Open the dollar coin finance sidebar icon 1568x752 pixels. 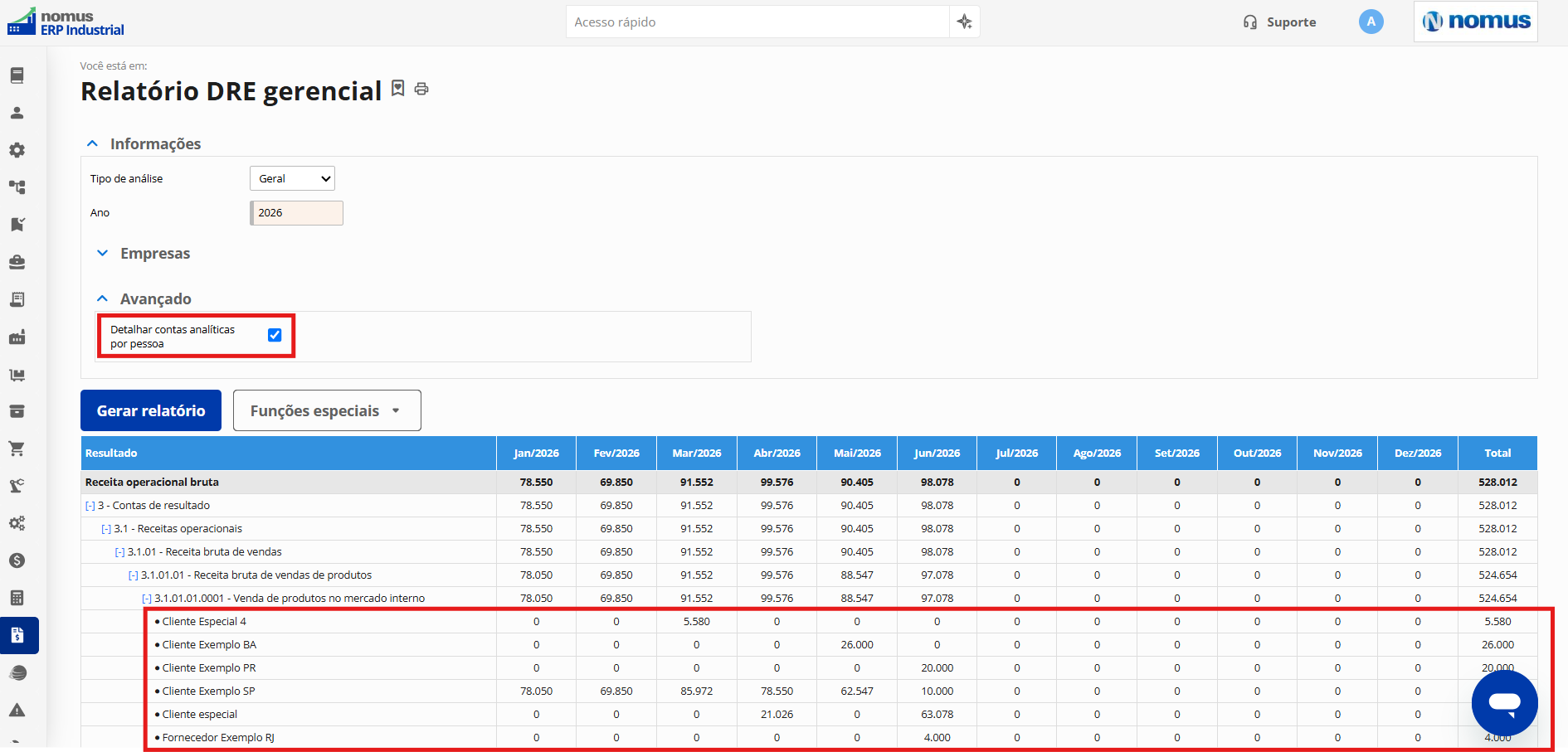tap(17, 560)
